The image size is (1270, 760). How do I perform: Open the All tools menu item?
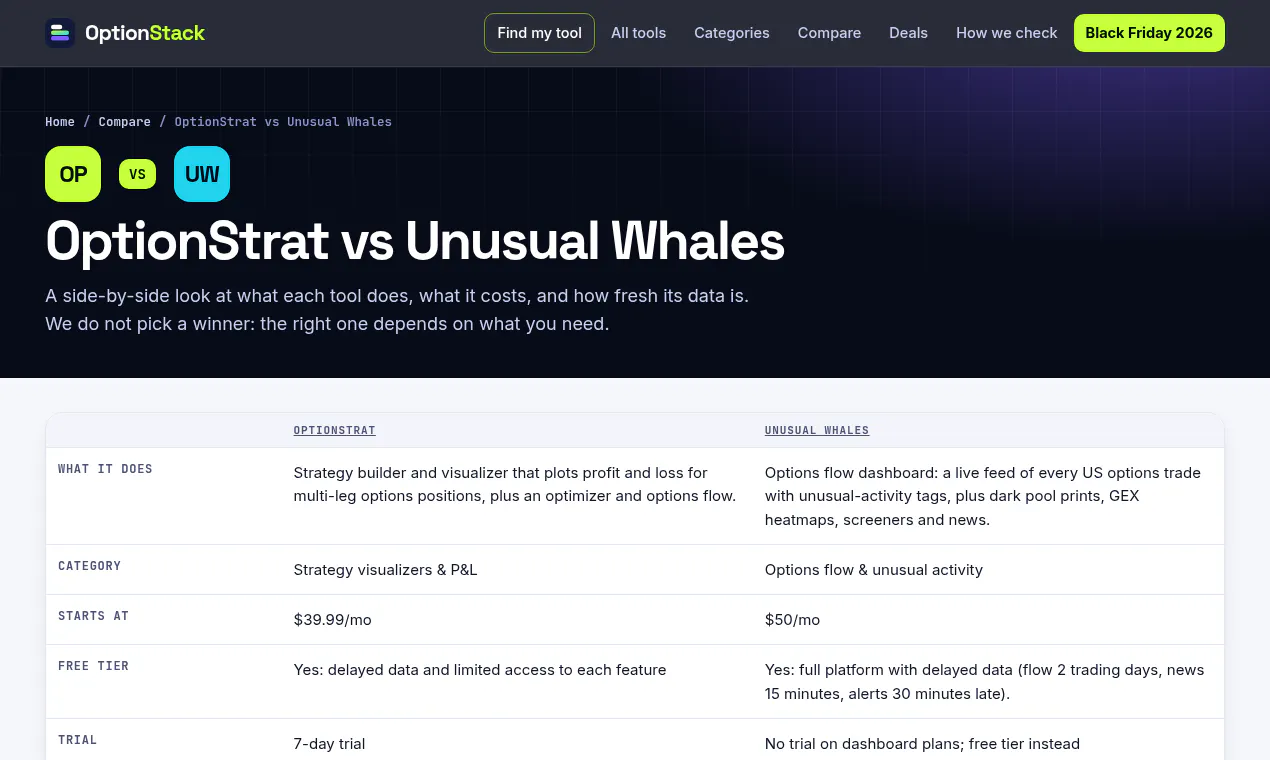(x=638, y=33)
